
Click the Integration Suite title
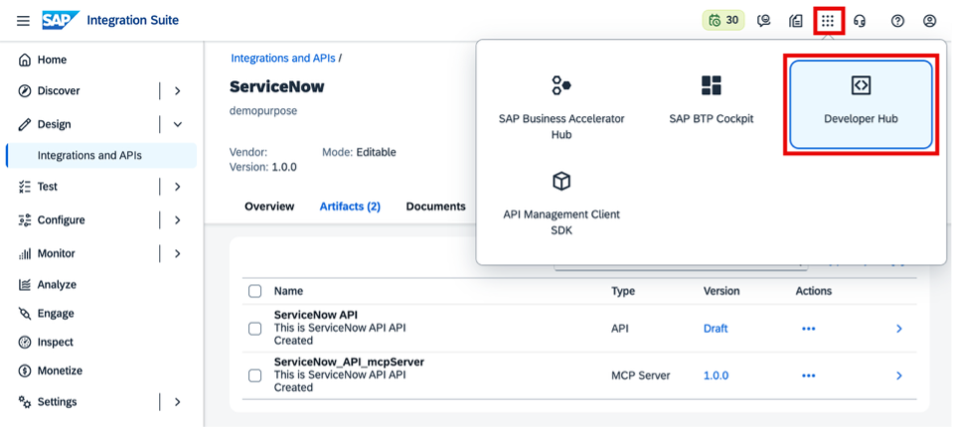pos(133,20)
